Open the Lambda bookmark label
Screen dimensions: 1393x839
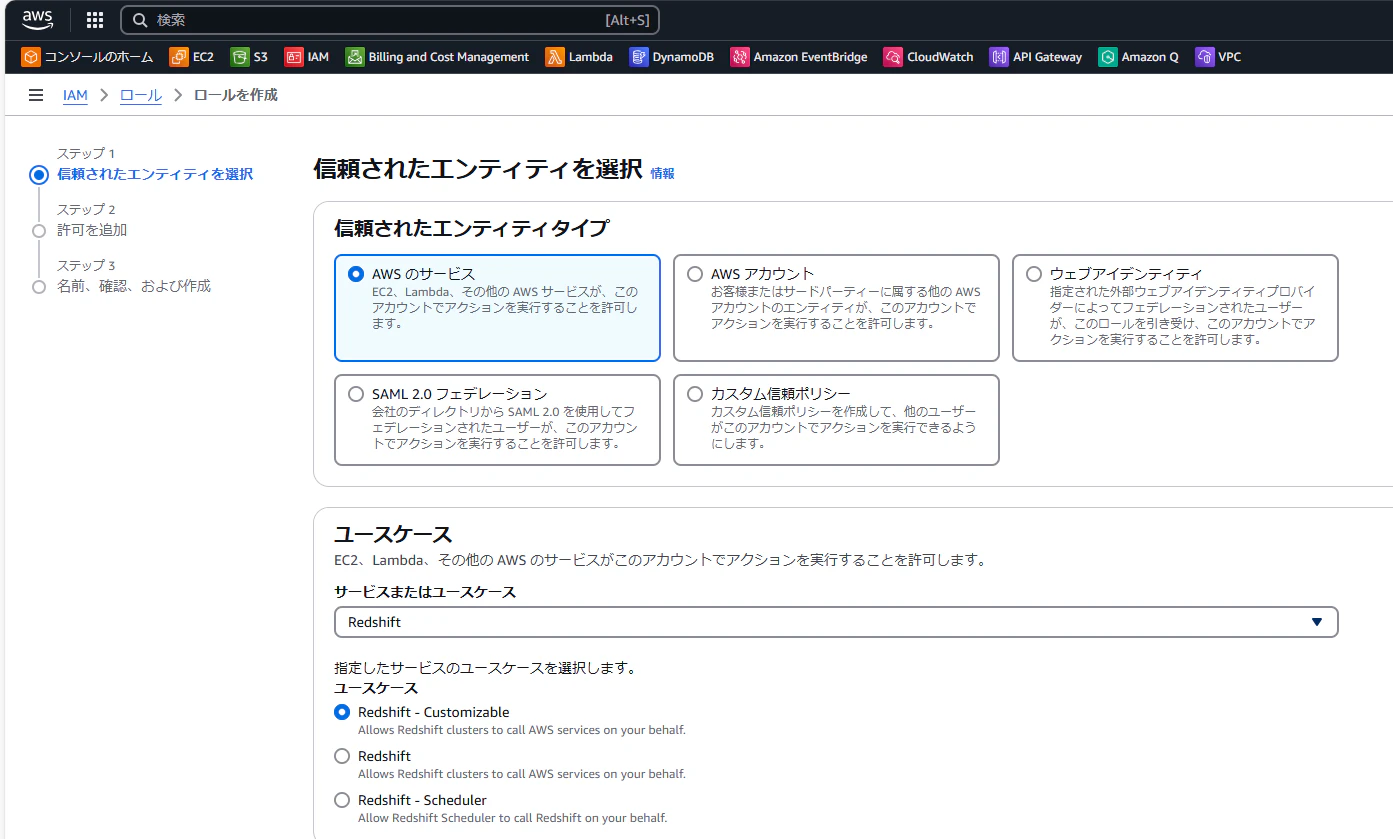(x=591, y=57)
